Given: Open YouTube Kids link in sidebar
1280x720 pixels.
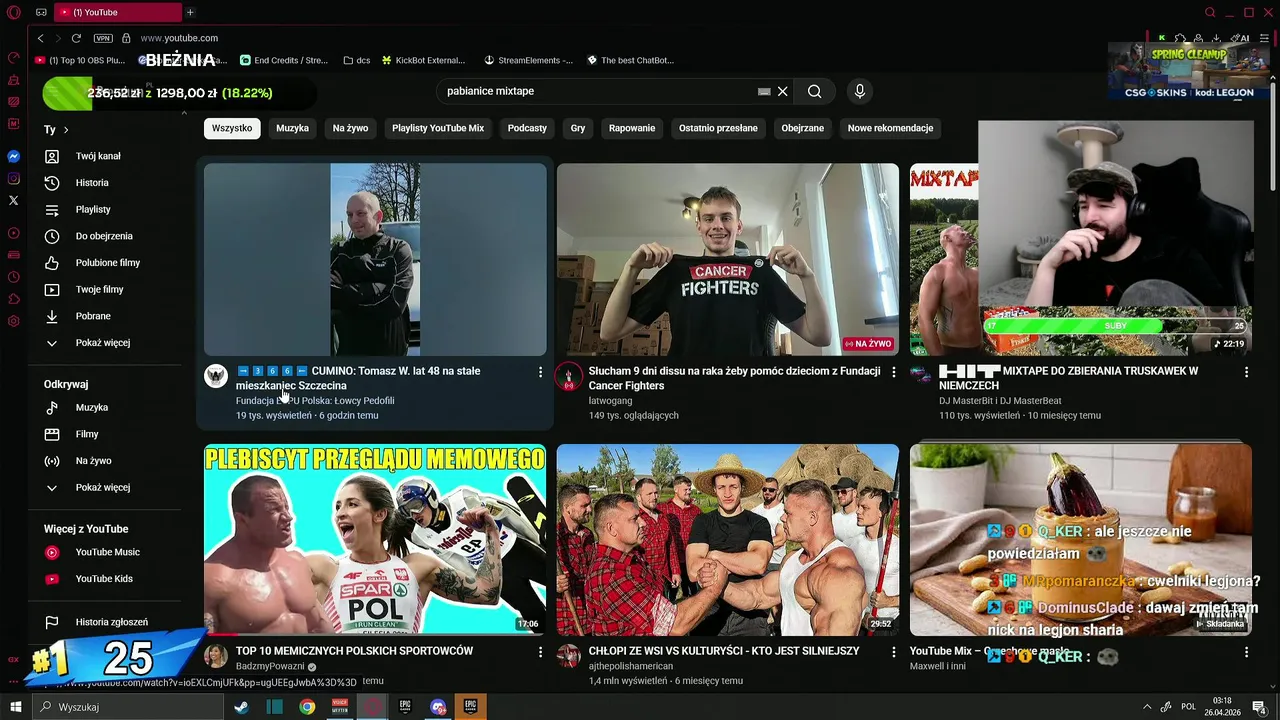Looking at the screenshot, I should 106,579.
